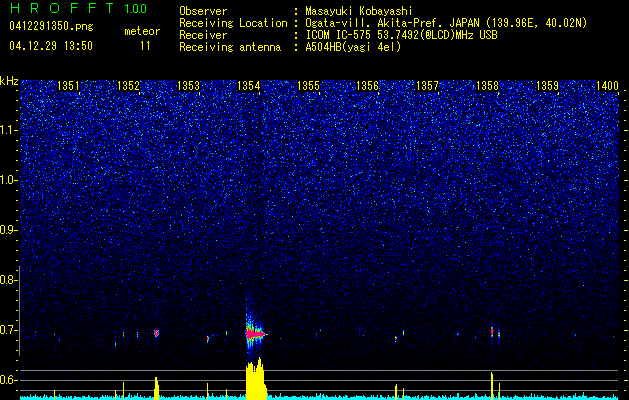Click the 0.9 frequency axis label
The image size is (629, 400).
pyautogui.click(x=9, y=230)
